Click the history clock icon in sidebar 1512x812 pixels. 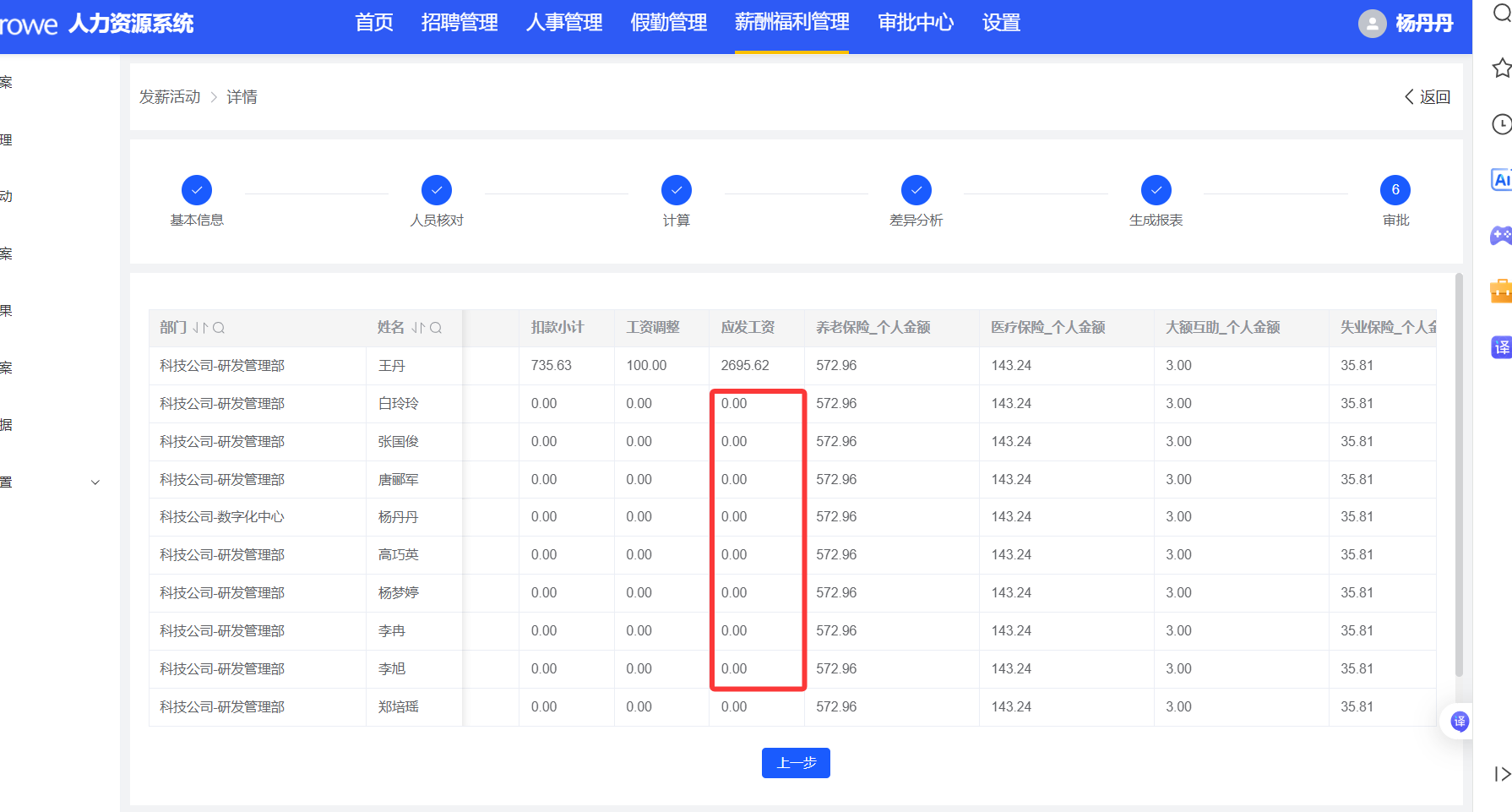[1501, 124]
